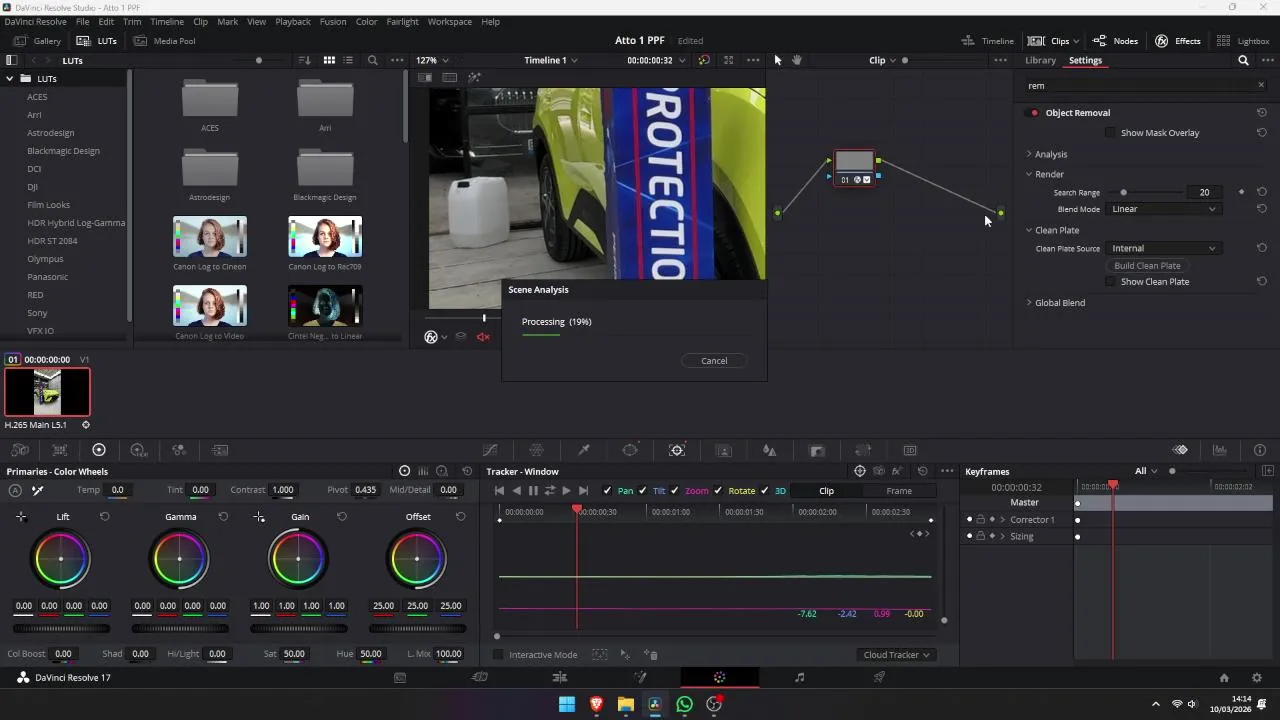The image size is (1280, 720).
Task: Open the Media page icon
Action: (x=400, y=677)
